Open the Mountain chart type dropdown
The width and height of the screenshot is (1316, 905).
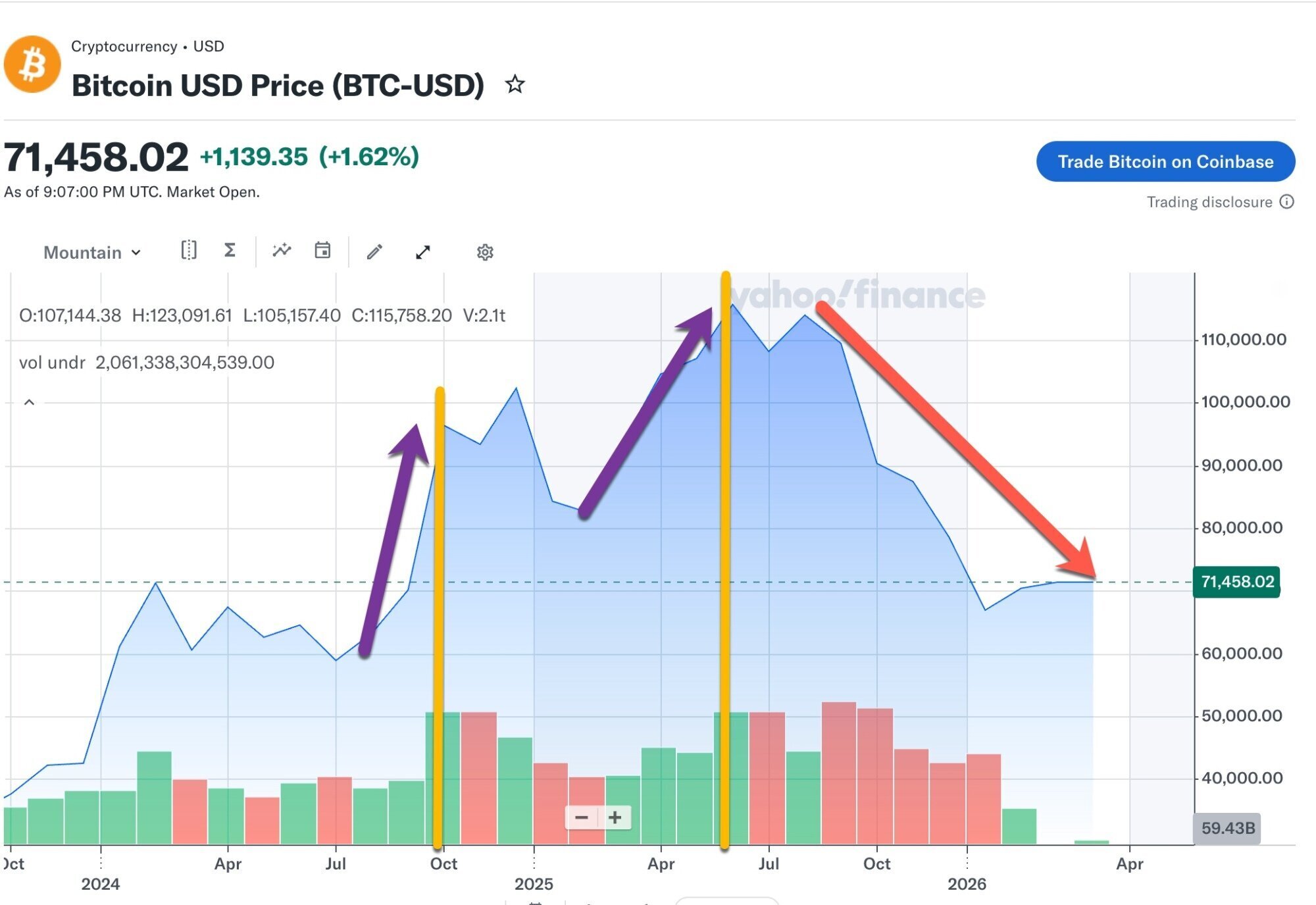(92, 253)
